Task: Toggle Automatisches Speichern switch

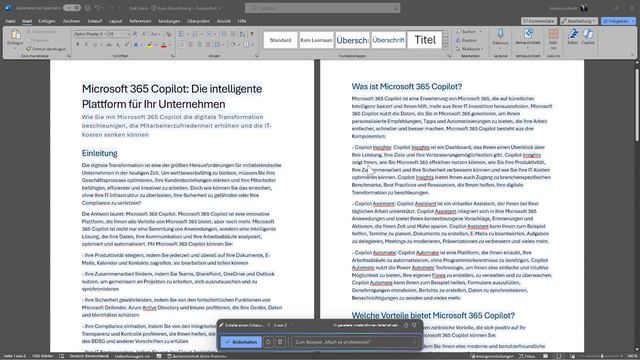Action: tap(72, 8)
